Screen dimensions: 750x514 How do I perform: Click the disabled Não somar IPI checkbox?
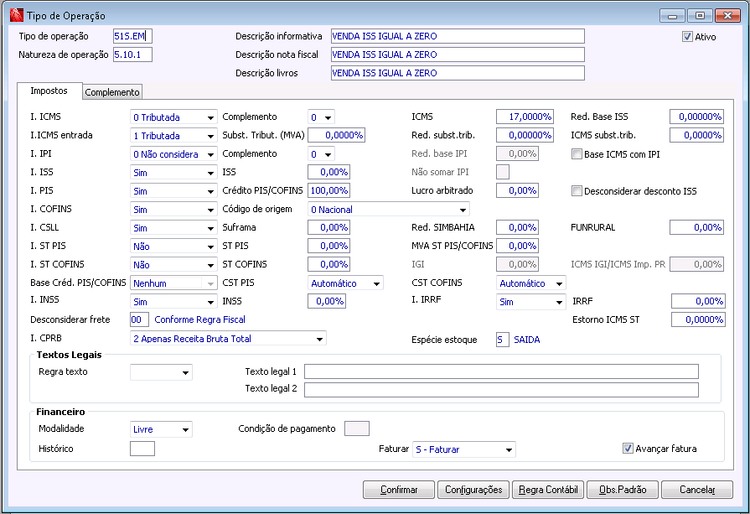click(503, 172)
